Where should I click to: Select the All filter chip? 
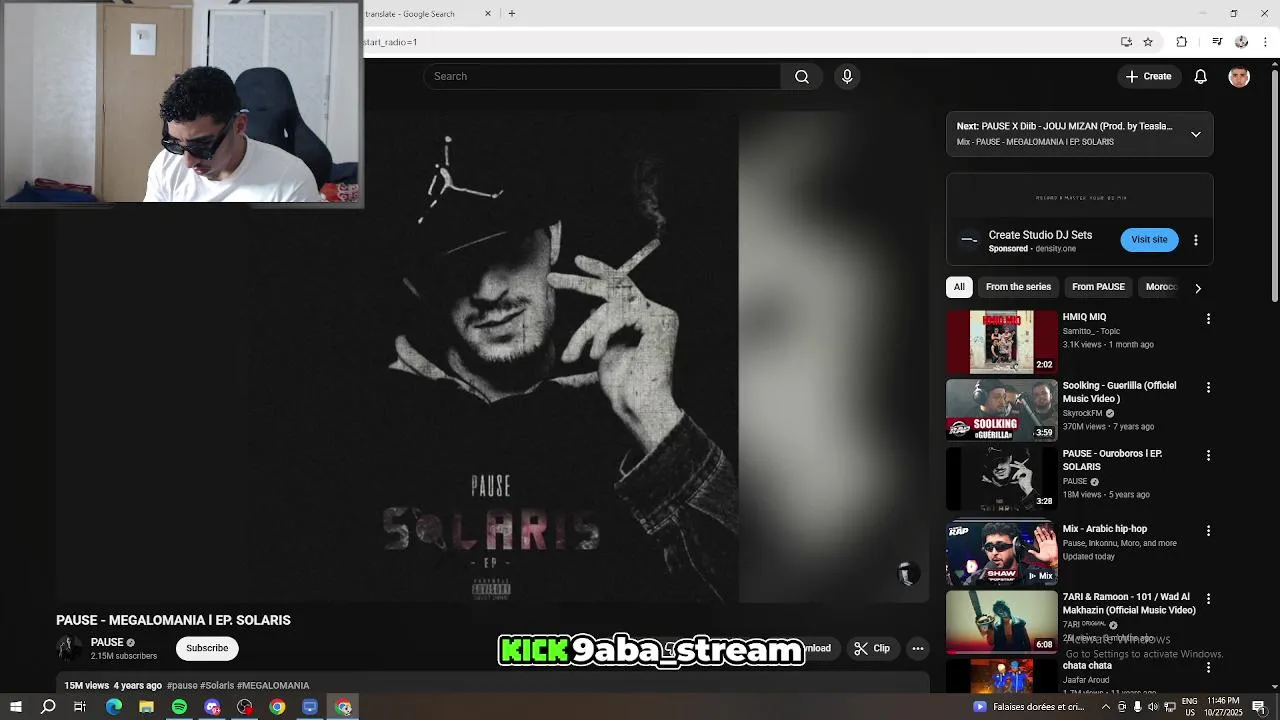click(x=959, y=287)
